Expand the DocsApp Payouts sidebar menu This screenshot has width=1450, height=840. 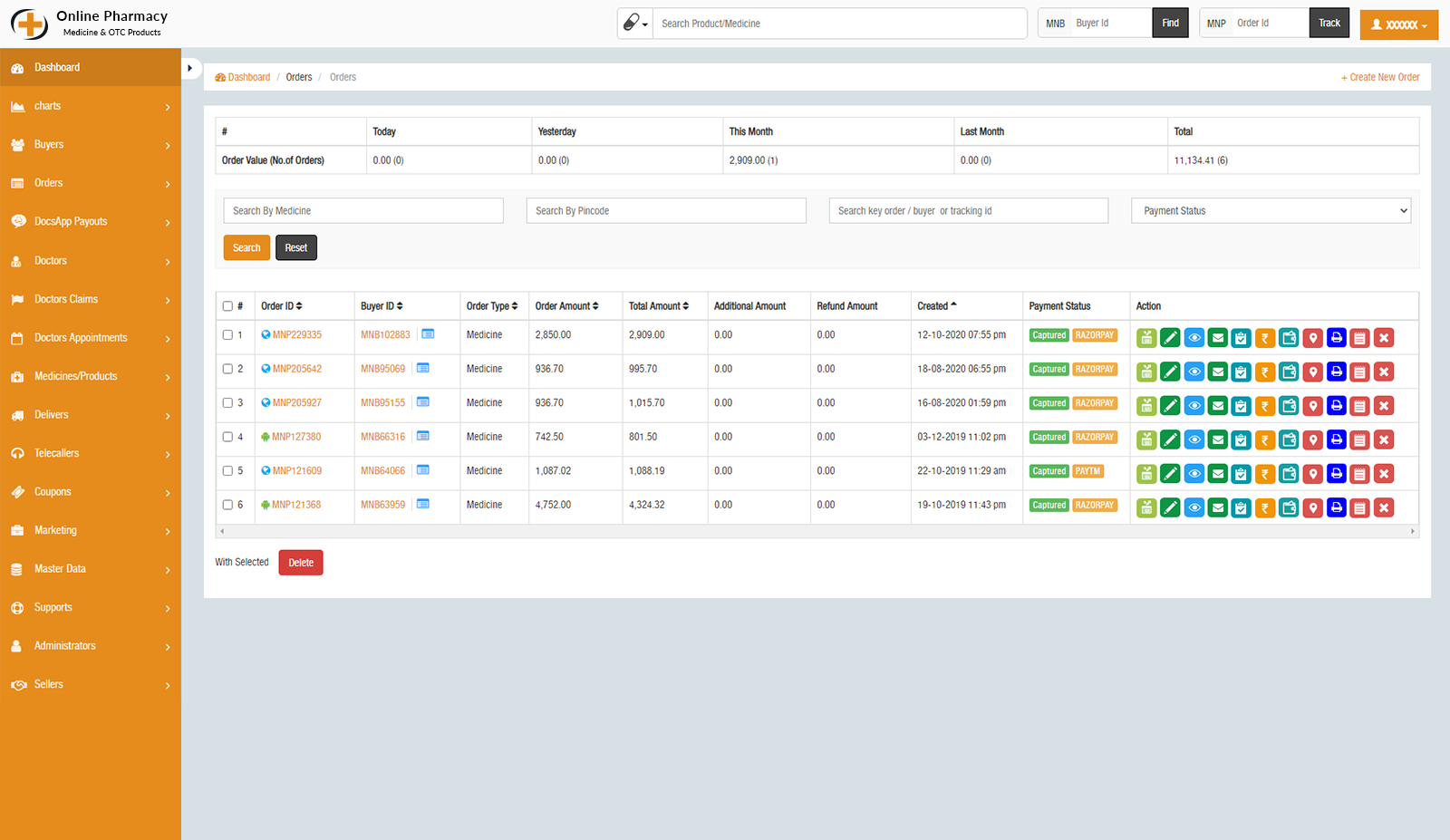point(91,222)
